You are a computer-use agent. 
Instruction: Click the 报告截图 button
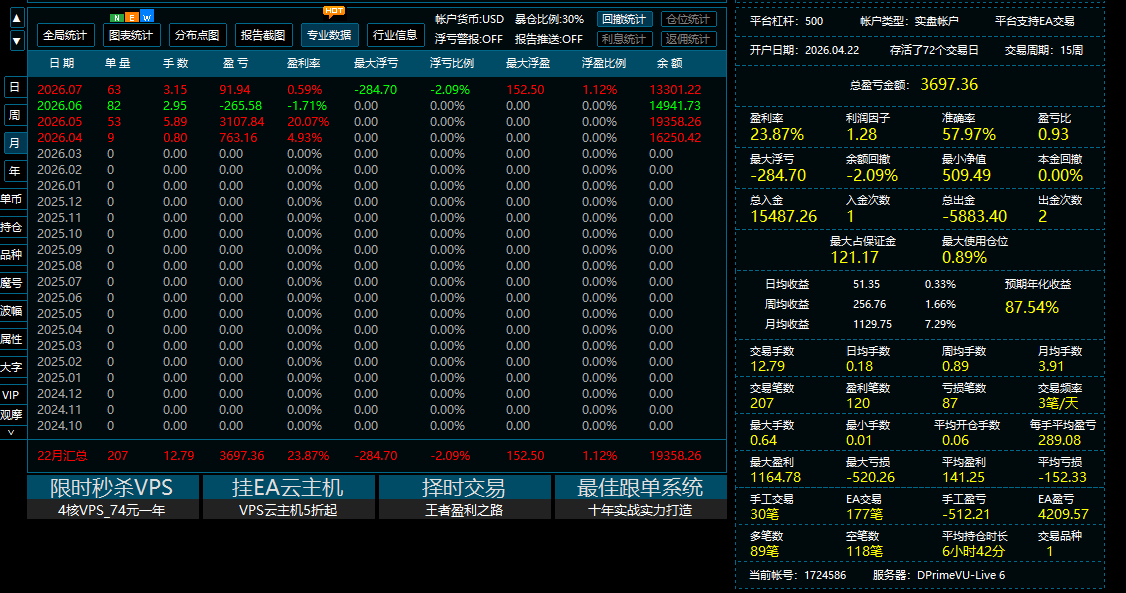(264, 35)
